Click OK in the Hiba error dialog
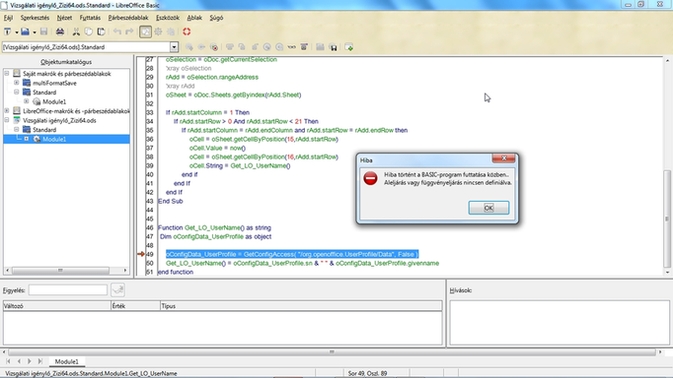 [488, 208]
